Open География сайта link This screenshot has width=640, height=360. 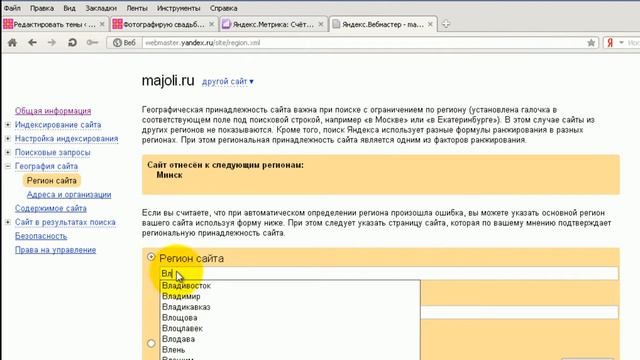click(x=46, y=166)
